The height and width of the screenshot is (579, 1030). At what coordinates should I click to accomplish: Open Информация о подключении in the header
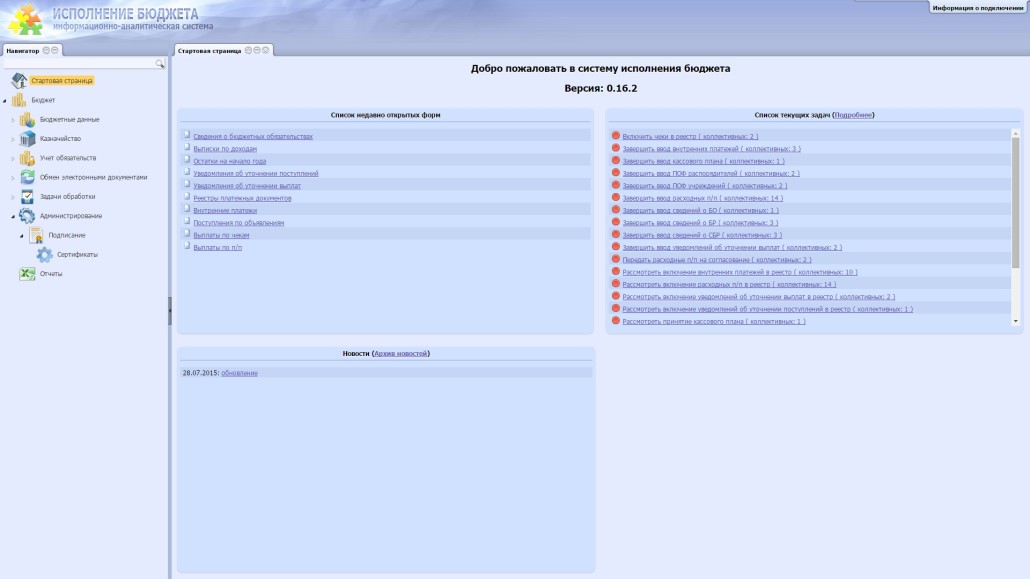coord(977,8)
